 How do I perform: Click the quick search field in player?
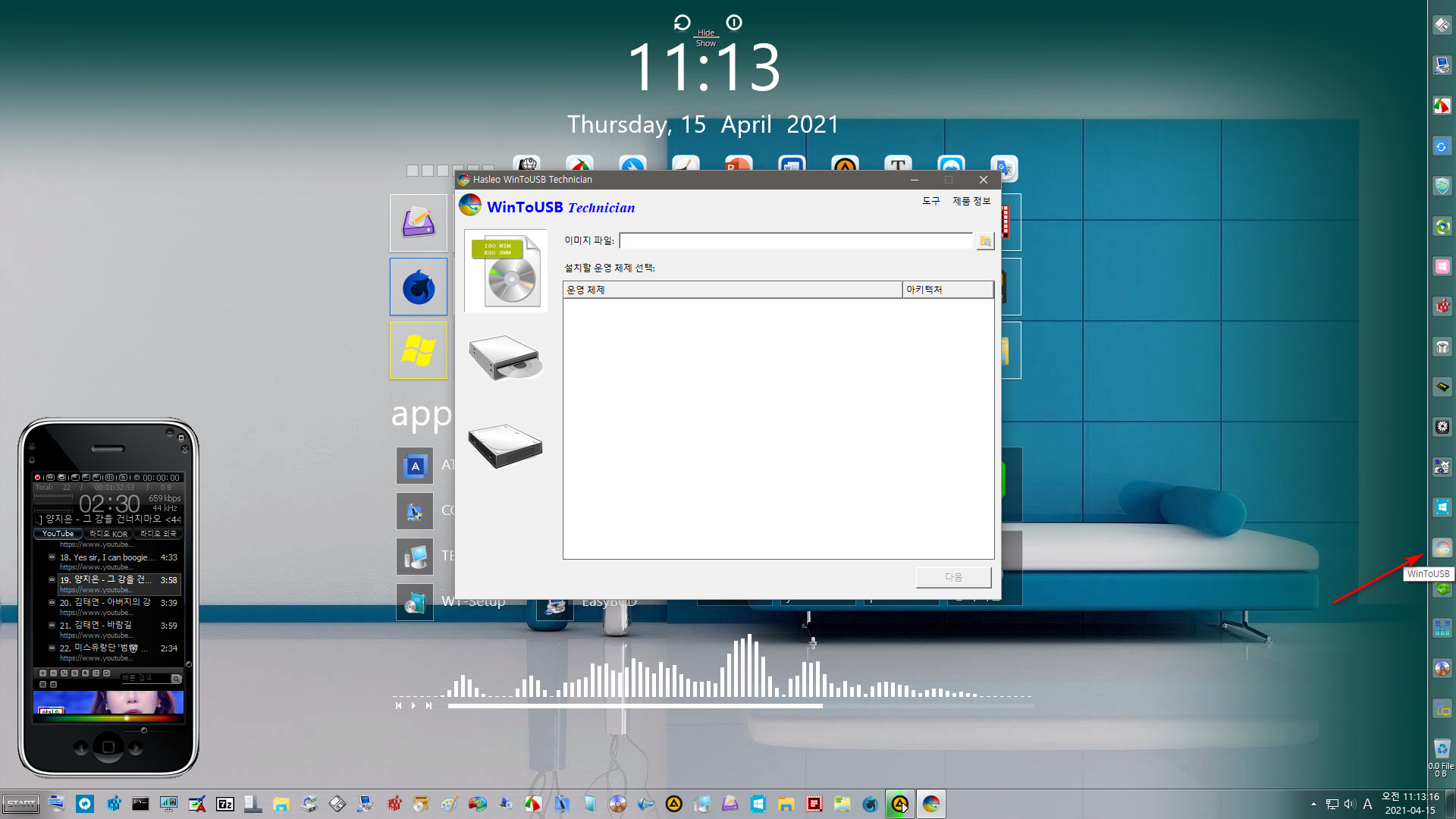145,678
